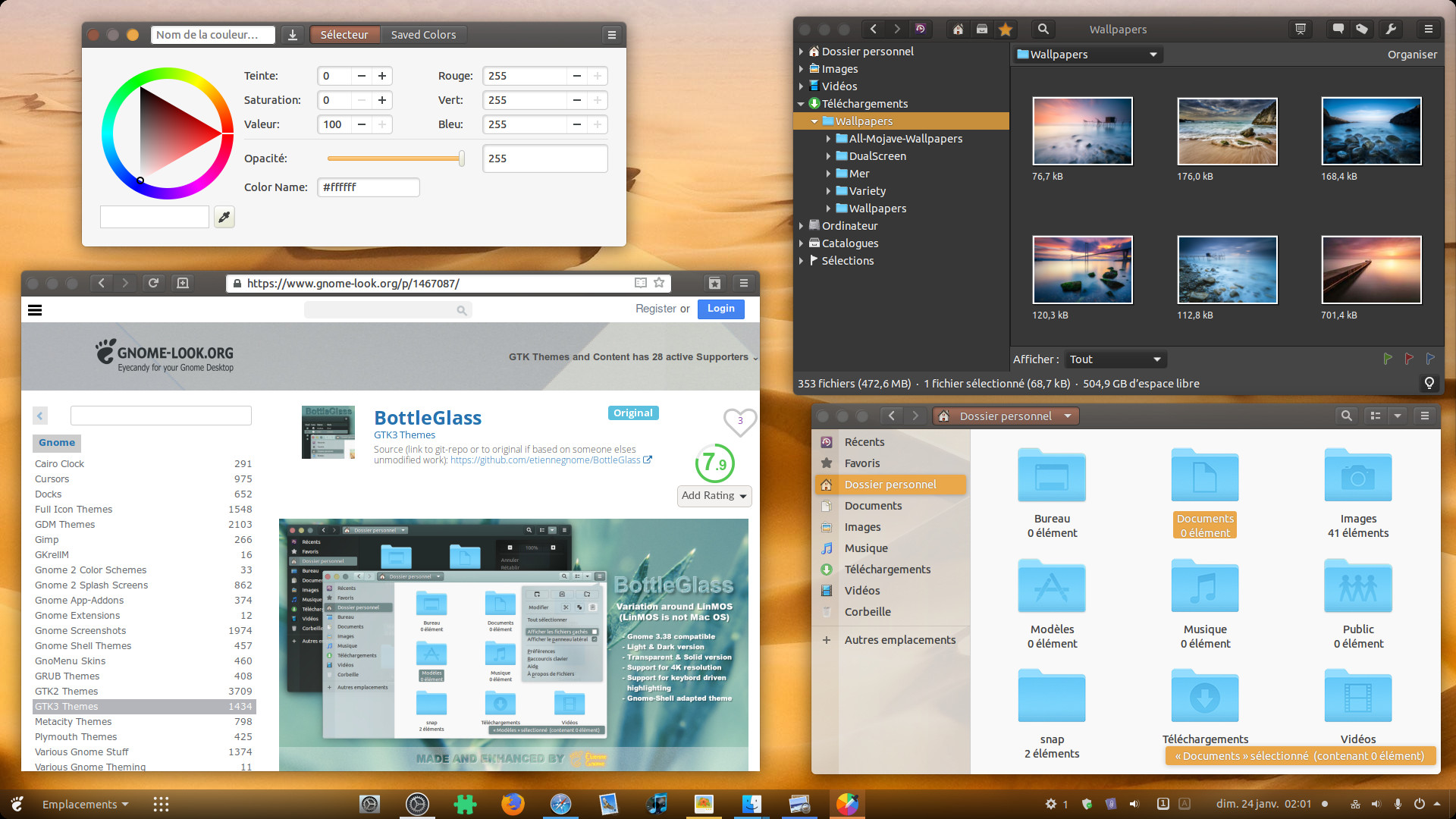Screen dimensions: 1456x819
Task: Click green flag filter icon
Action: tap(1388, 359)
